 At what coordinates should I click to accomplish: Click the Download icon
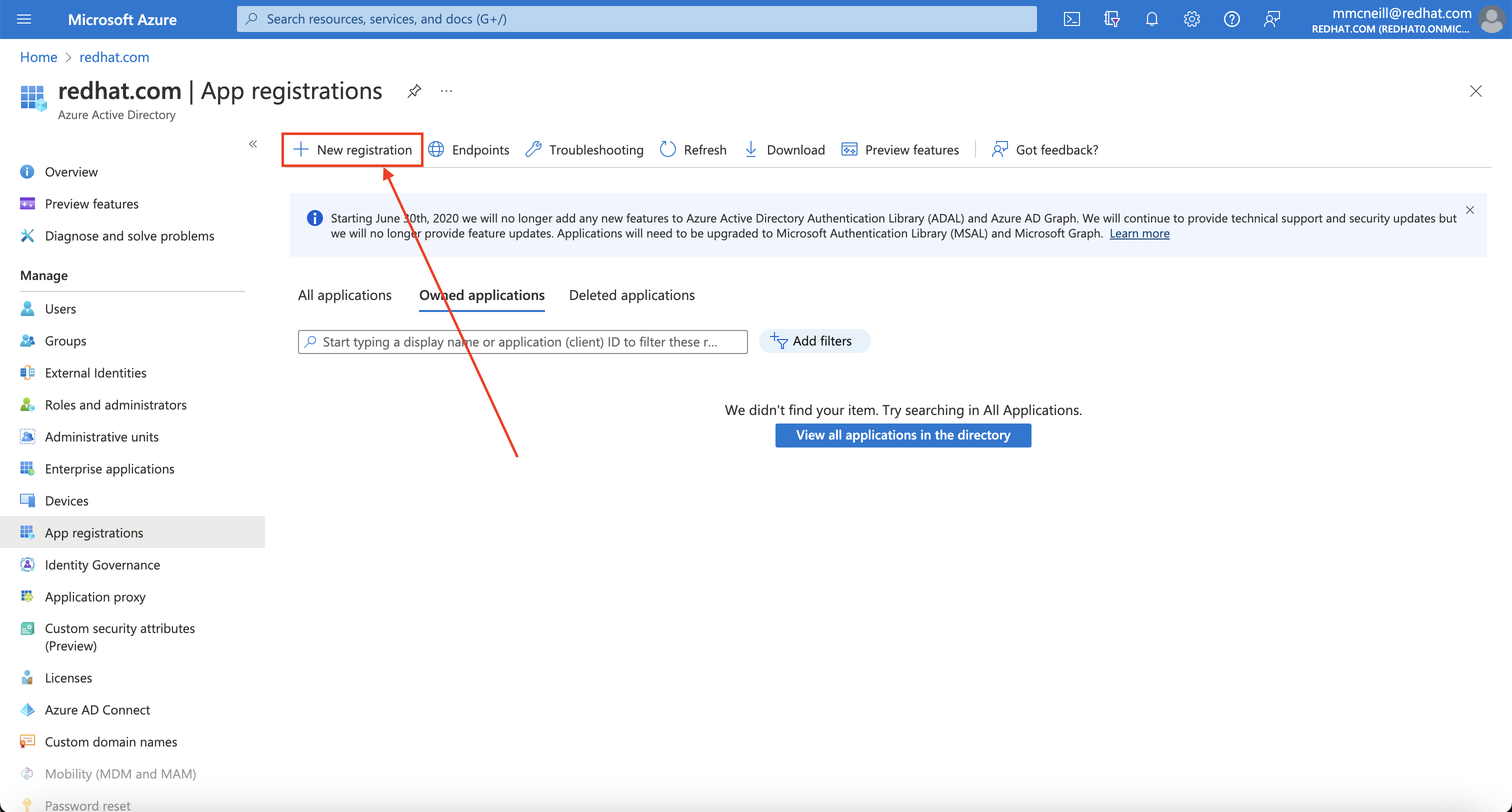[752, 149]
